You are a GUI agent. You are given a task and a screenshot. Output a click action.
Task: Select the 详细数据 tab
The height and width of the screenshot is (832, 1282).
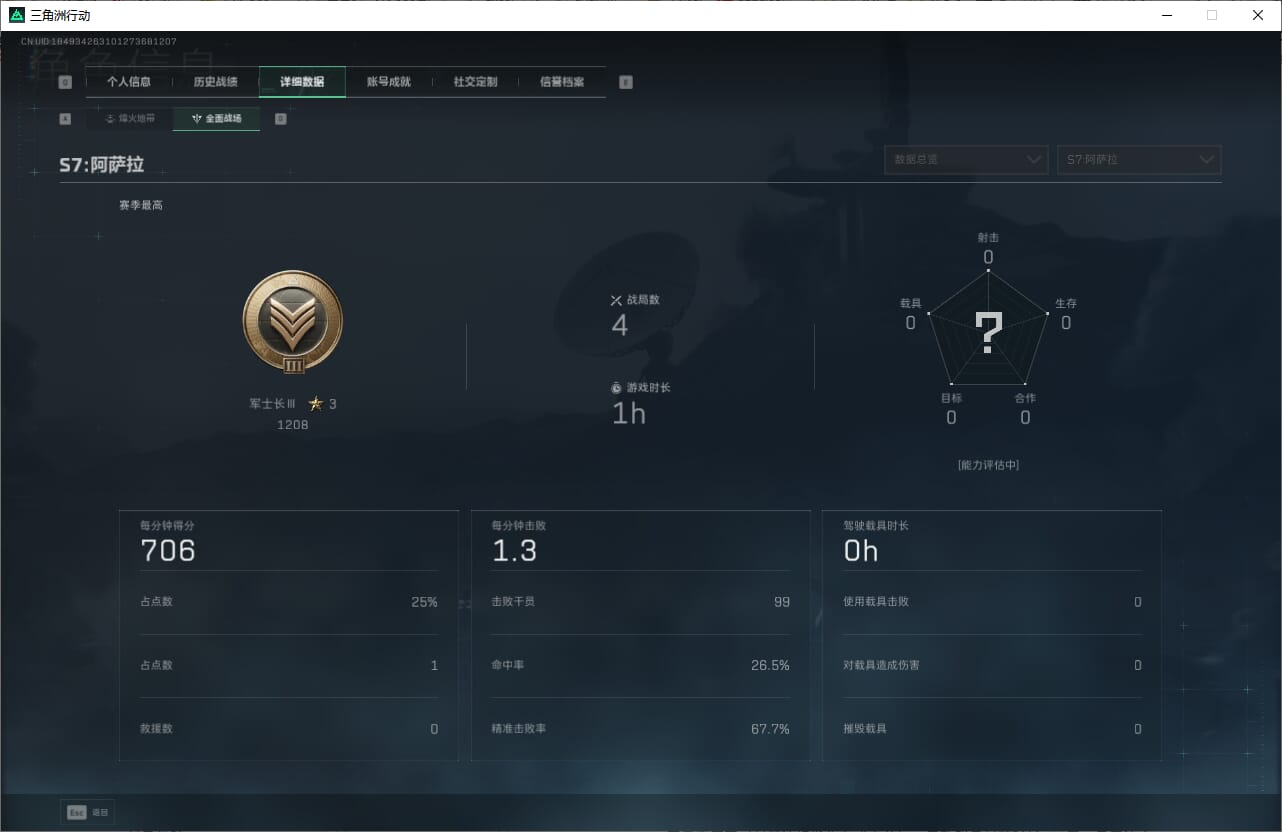(x=302, y=82)
